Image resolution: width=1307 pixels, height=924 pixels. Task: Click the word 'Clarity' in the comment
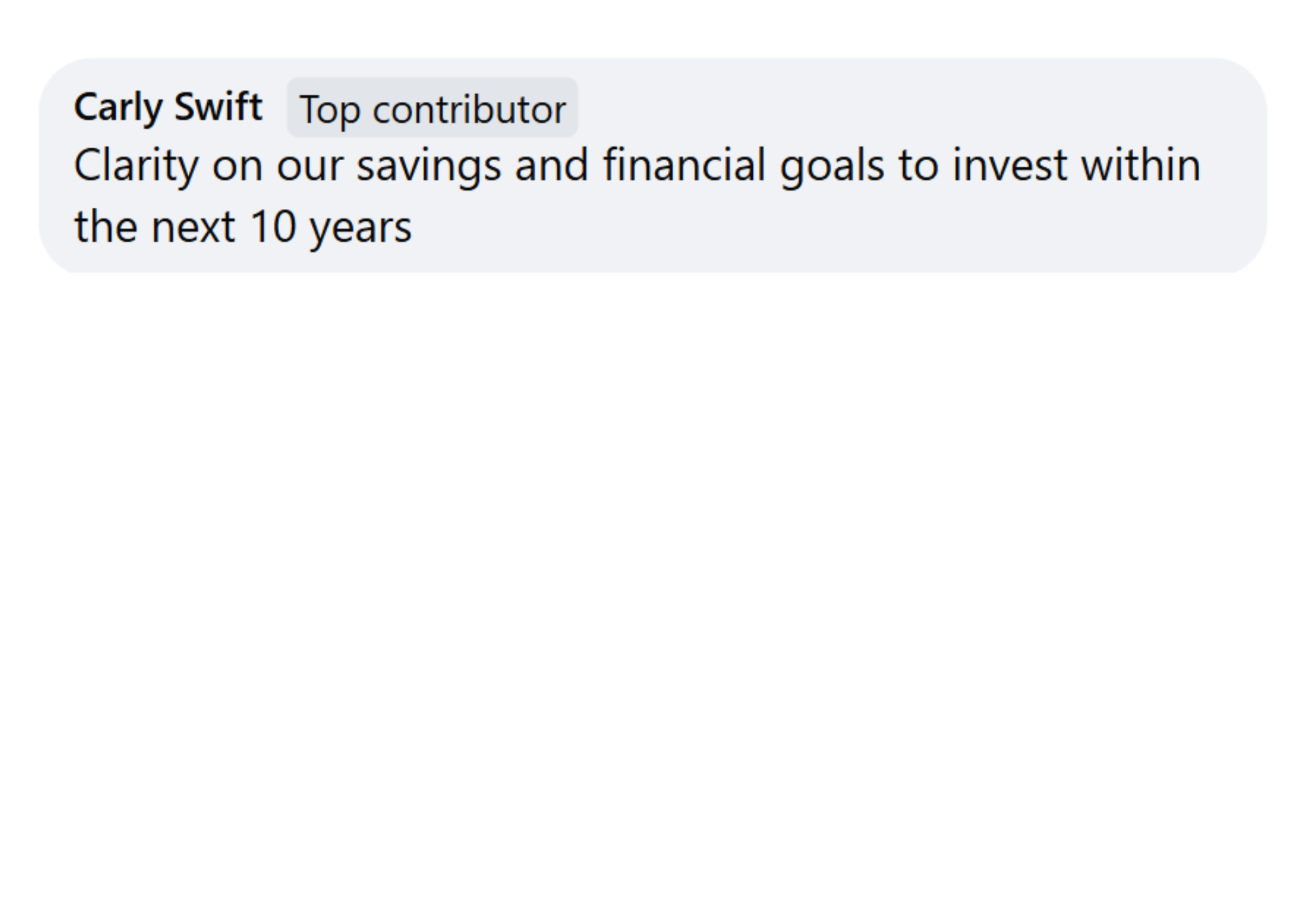click(x=135, y=165)
